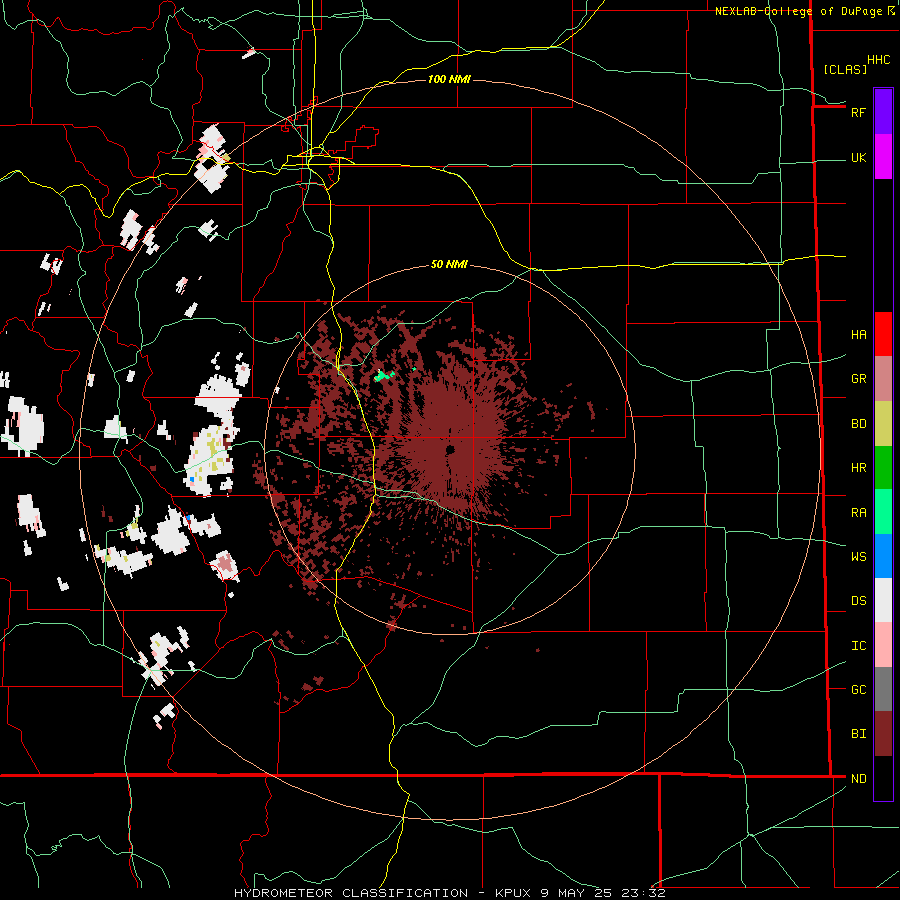This screenshot has width=900, height=900.
Task: Click the [CLAS] units label
Action: [845, 69]
